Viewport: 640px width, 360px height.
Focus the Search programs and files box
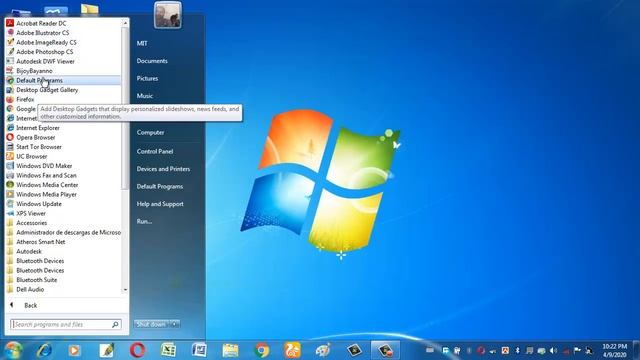tap(65, 324)
